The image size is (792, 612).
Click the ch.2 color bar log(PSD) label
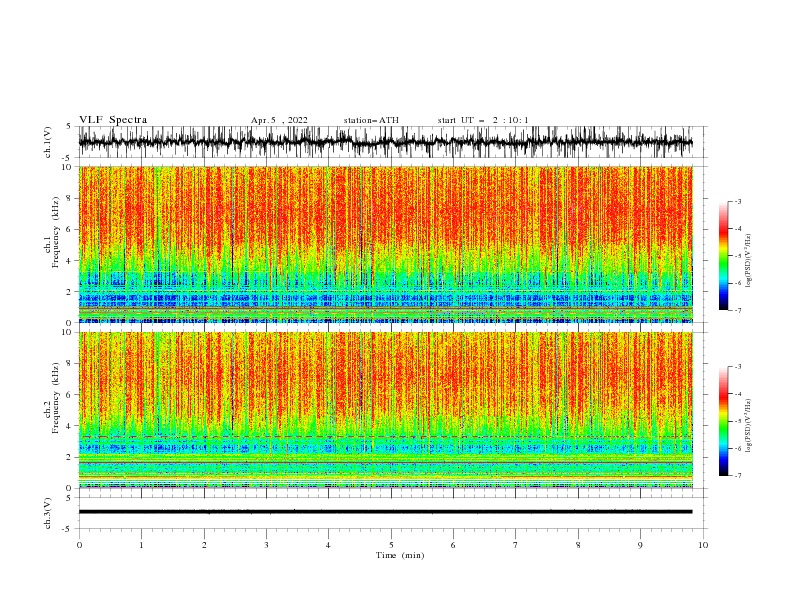coord(748,426)
